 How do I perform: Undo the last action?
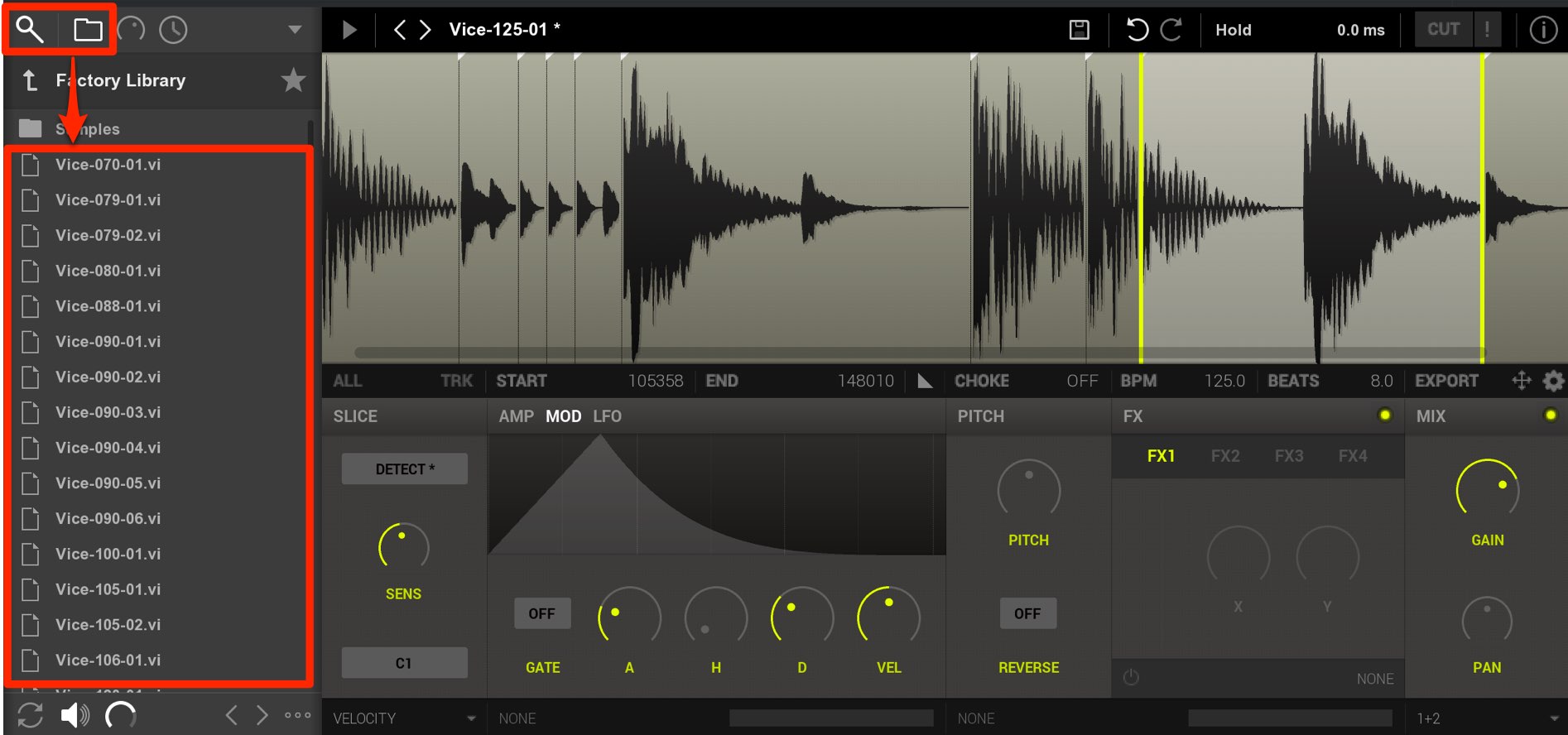[1138, 30]
